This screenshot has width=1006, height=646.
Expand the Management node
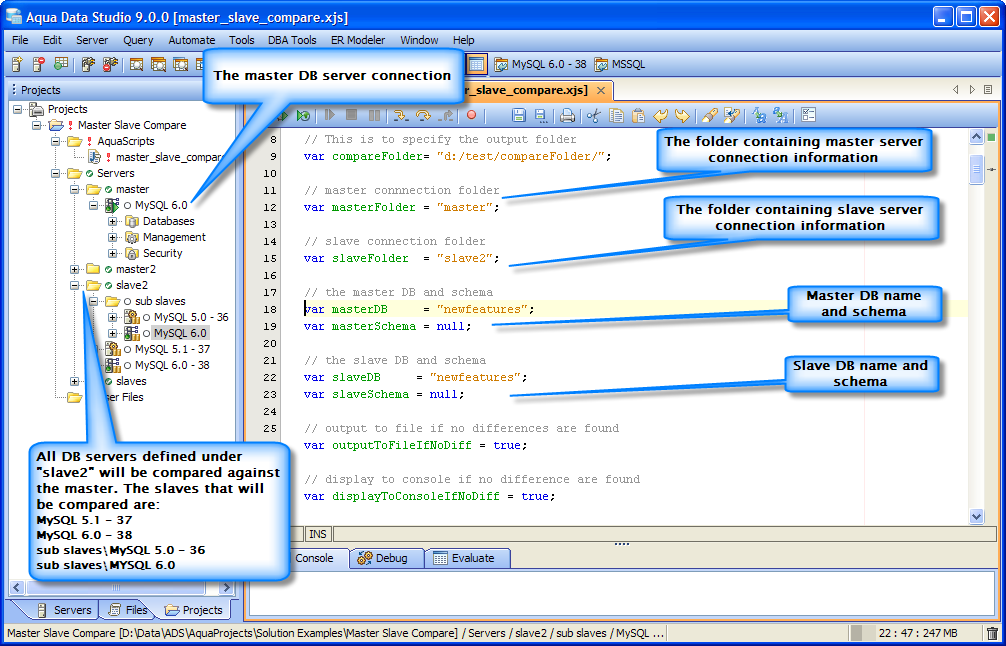pos(113,237)
